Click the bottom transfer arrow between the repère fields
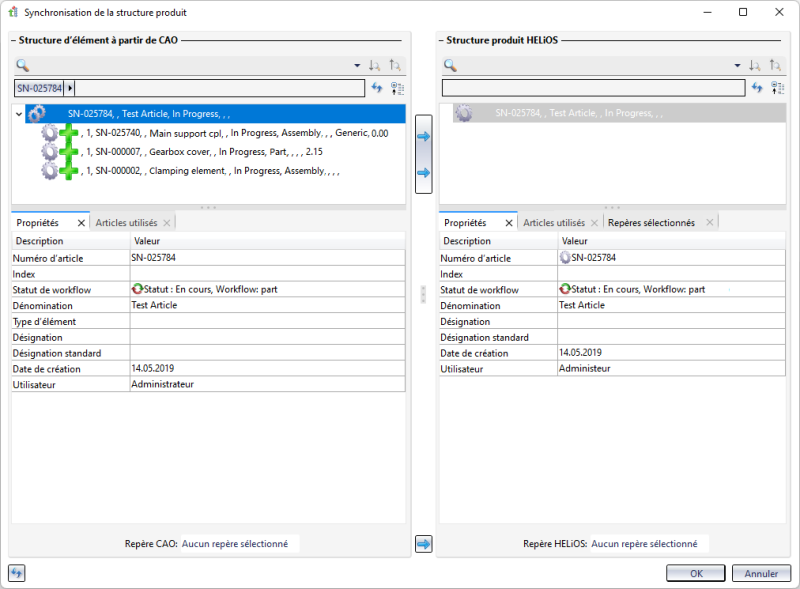The width and height of the screenshot is (800, 589). point(423,544)
